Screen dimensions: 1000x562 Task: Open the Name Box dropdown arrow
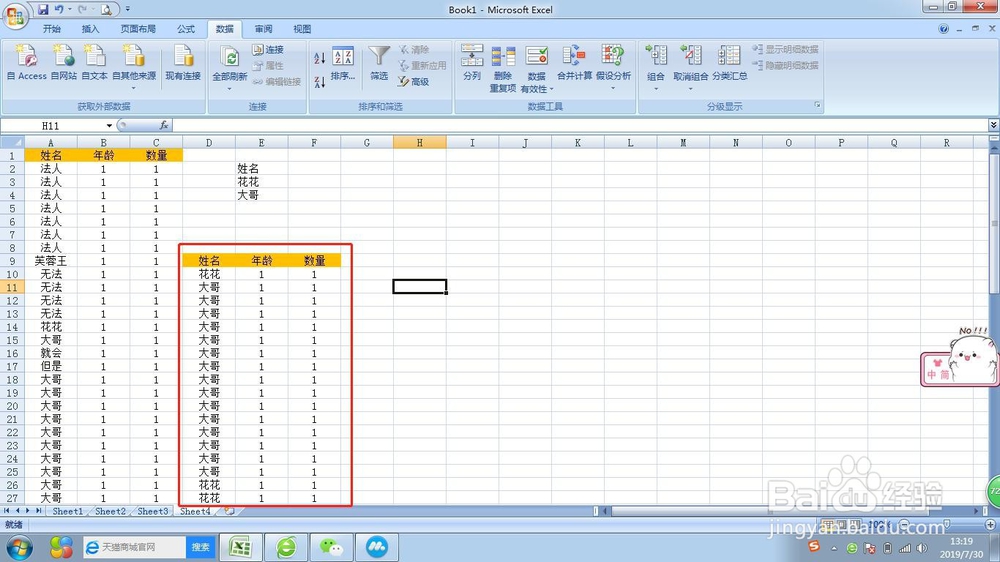[x=109, y=126]
